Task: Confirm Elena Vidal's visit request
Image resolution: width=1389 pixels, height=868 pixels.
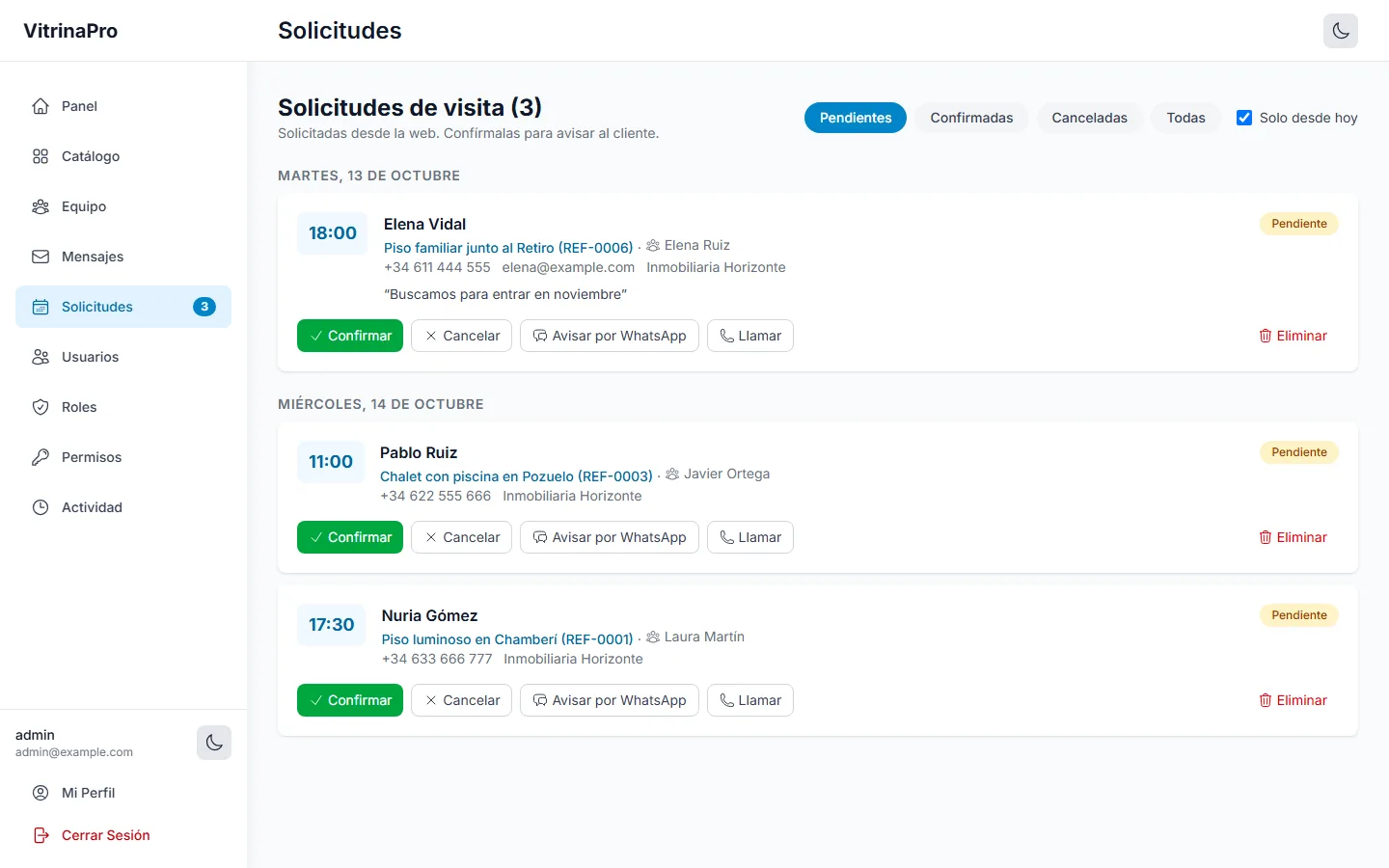Action: (350, 336)
